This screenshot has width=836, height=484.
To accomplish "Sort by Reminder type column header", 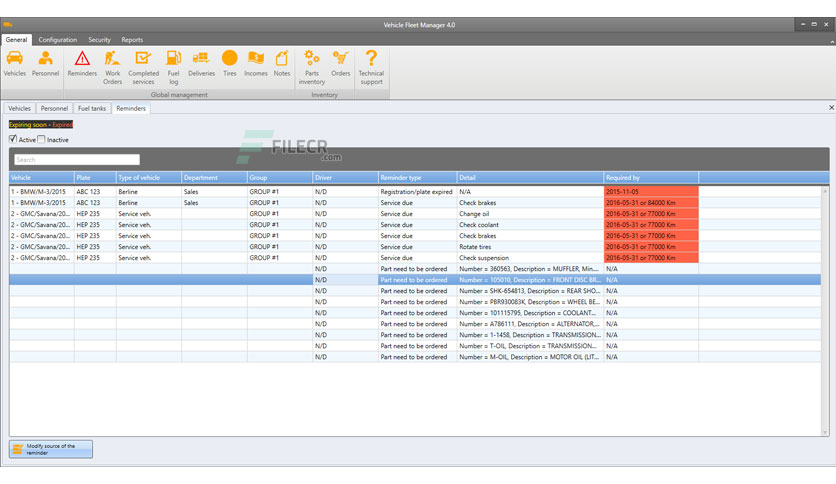I will point(417,178).
